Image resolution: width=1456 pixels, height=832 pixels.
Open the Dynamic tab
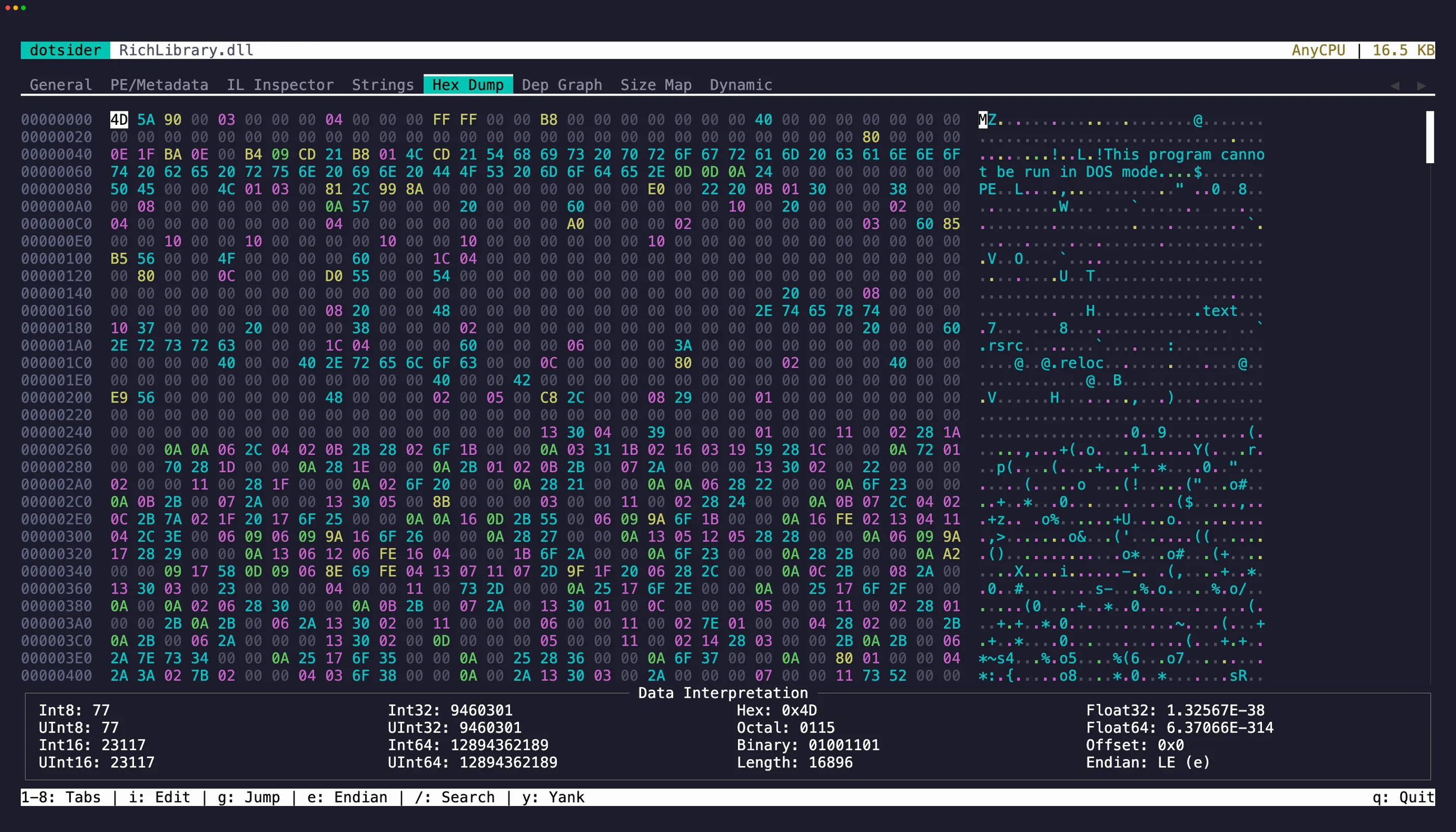pos(741,85)
